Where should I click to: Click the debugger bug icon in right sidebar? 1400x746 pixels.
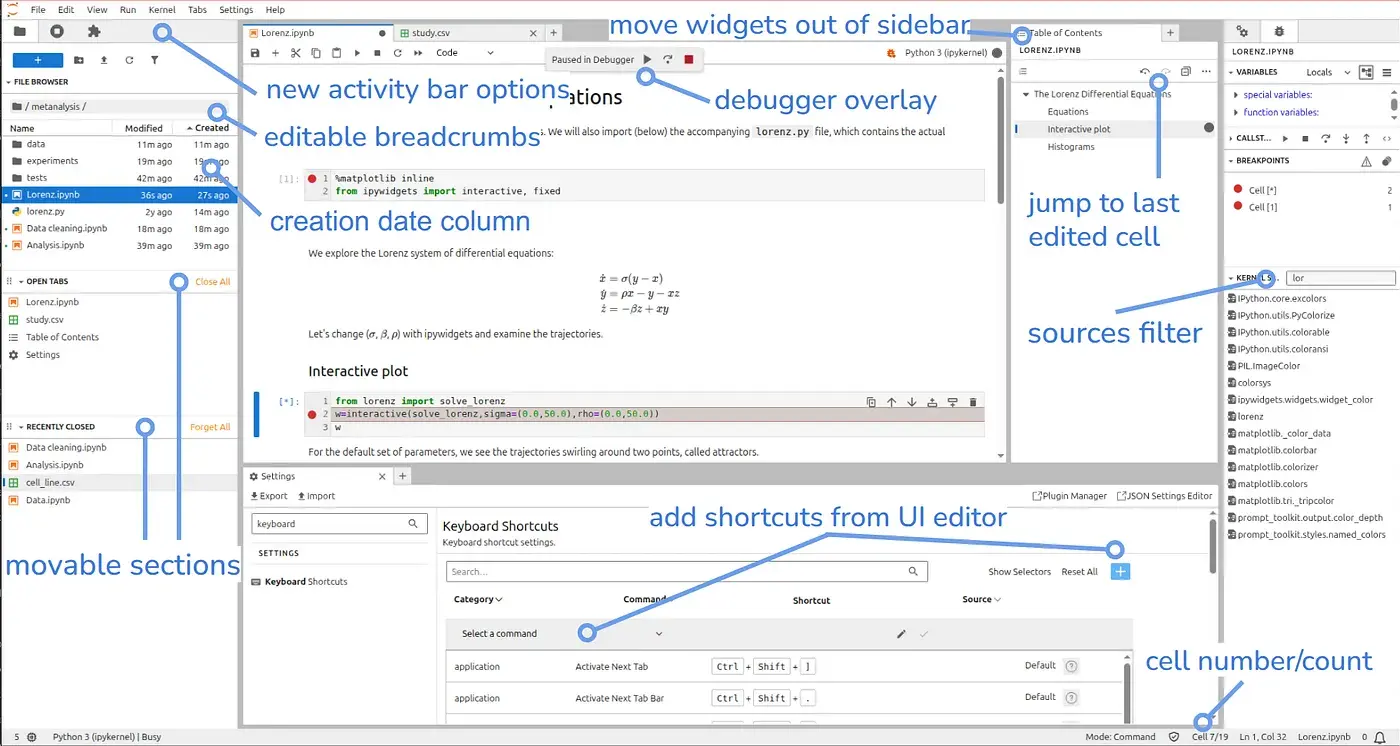(x=1279, y=31)
